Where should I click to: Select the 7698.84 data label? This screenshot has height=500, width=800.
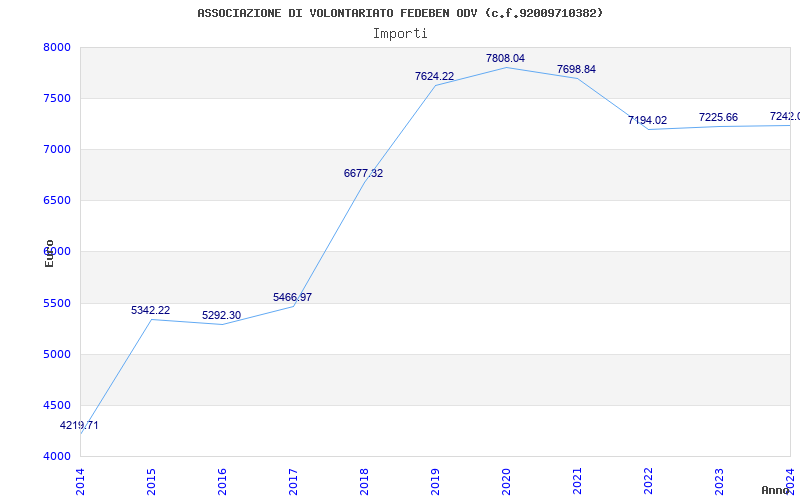(x=576, y=69)
